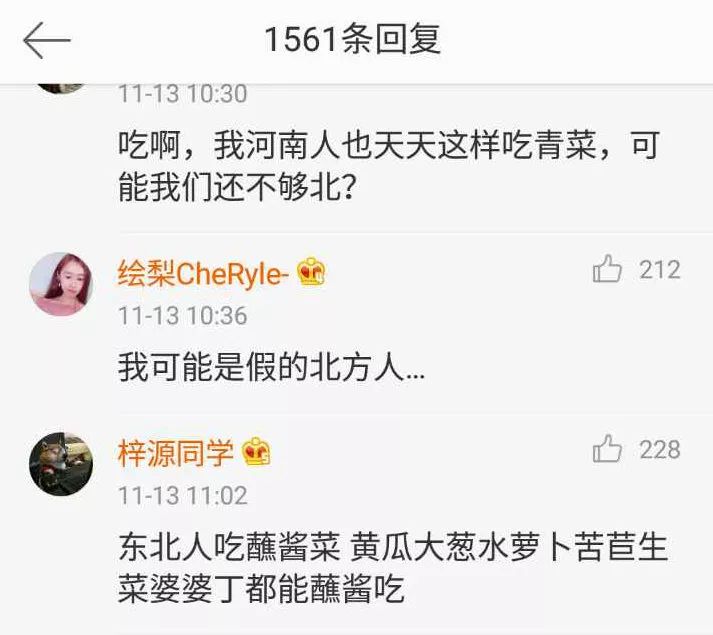Viewport: 713px width, 635px height.
Task: Open 梓源同学 profile avatar
Action: [61, 464]
